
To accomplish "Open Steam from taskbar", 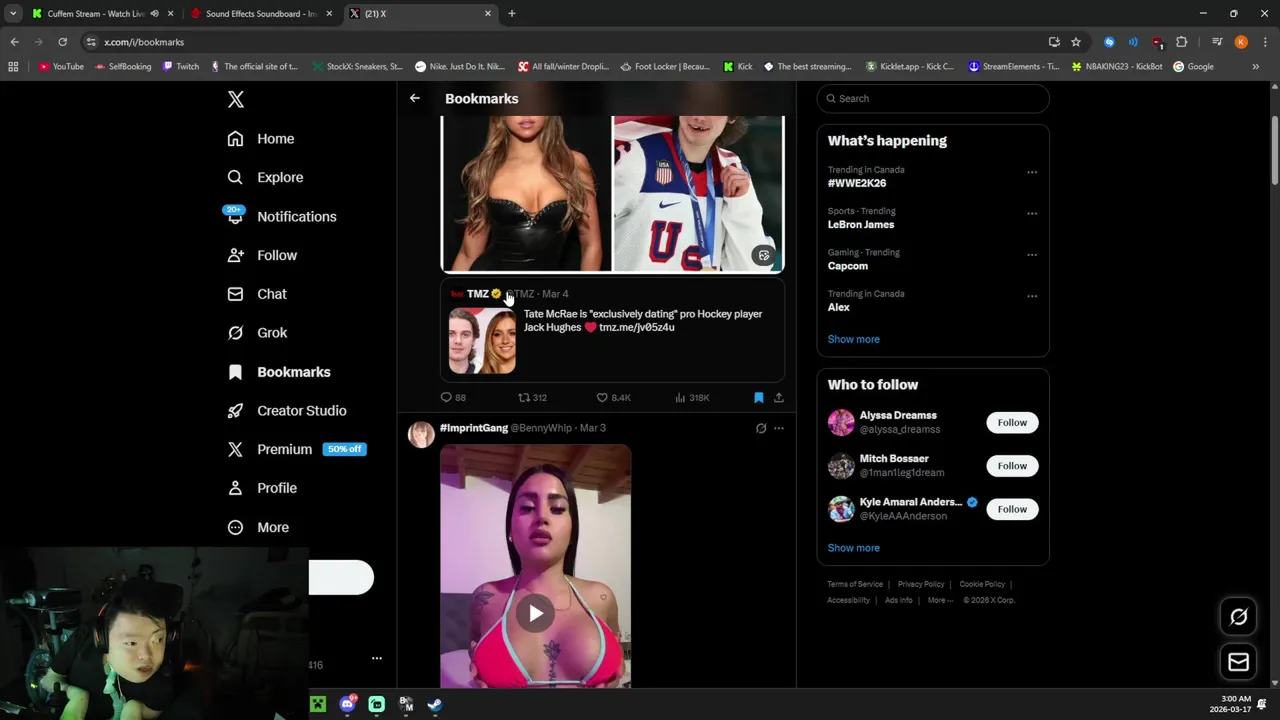I will pyautogui.click(x=435, y=704).
